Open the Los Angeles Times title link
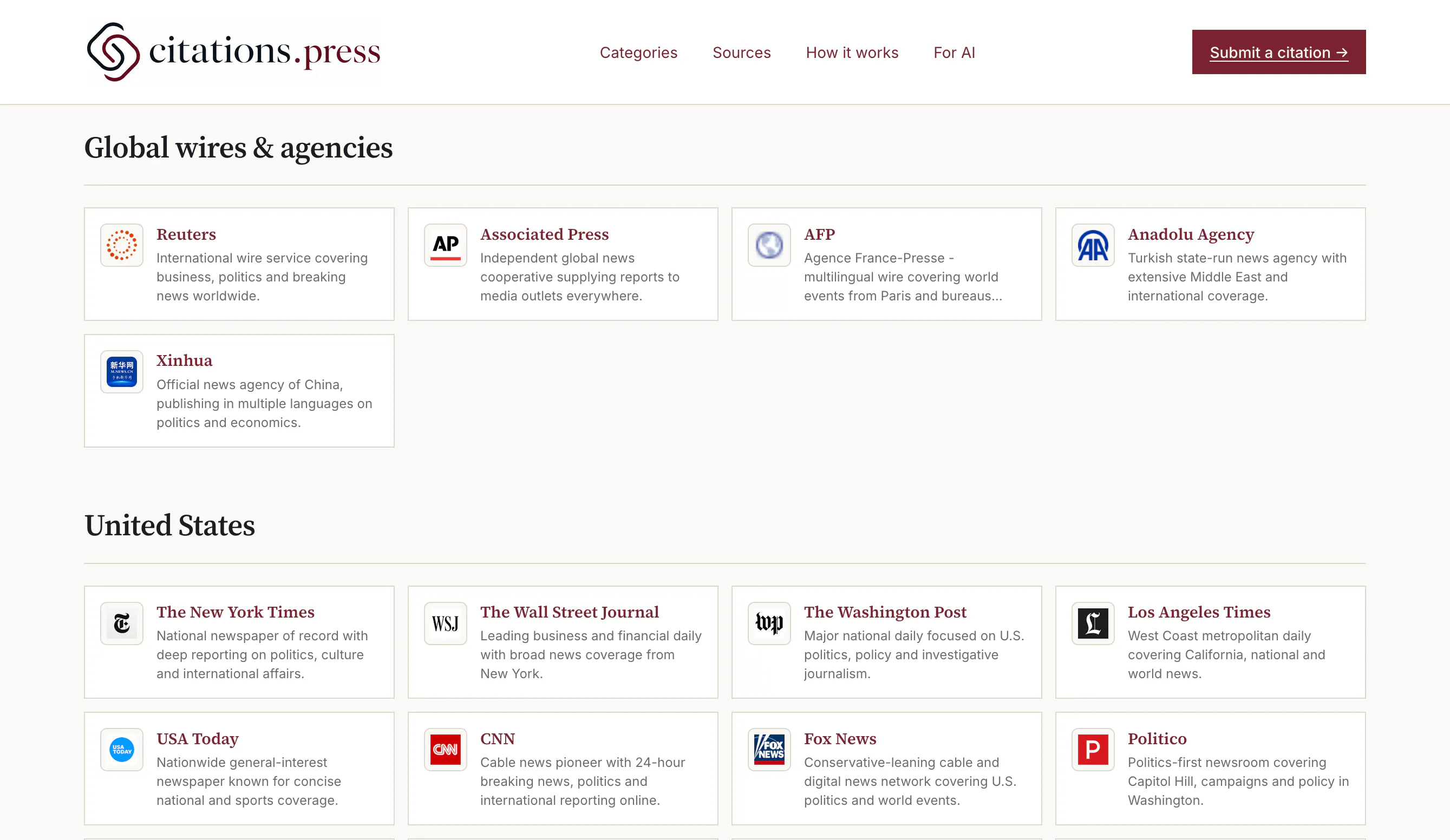The width and height of the screenshot is (1450, 840). [1199, 612]
